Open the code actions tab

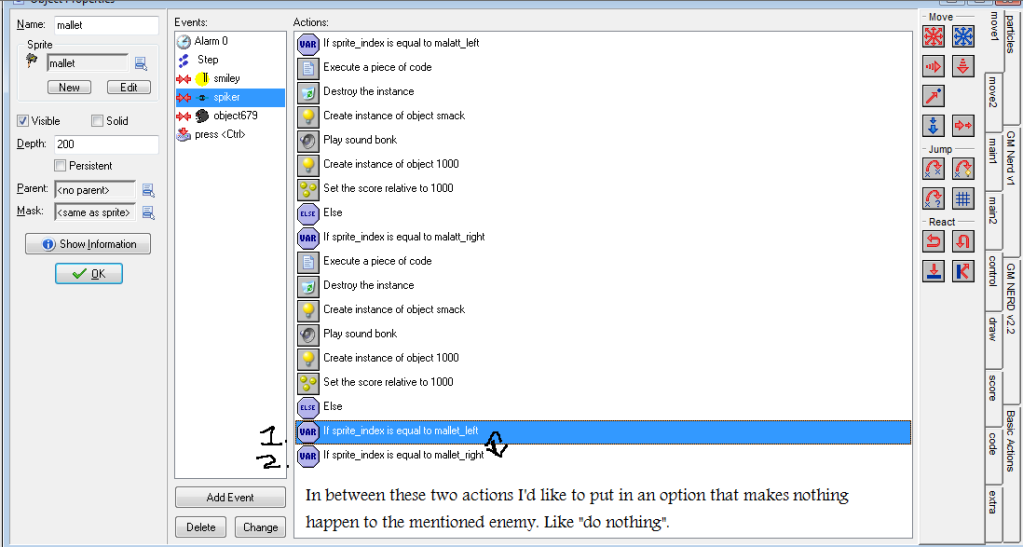pos(992,457)
